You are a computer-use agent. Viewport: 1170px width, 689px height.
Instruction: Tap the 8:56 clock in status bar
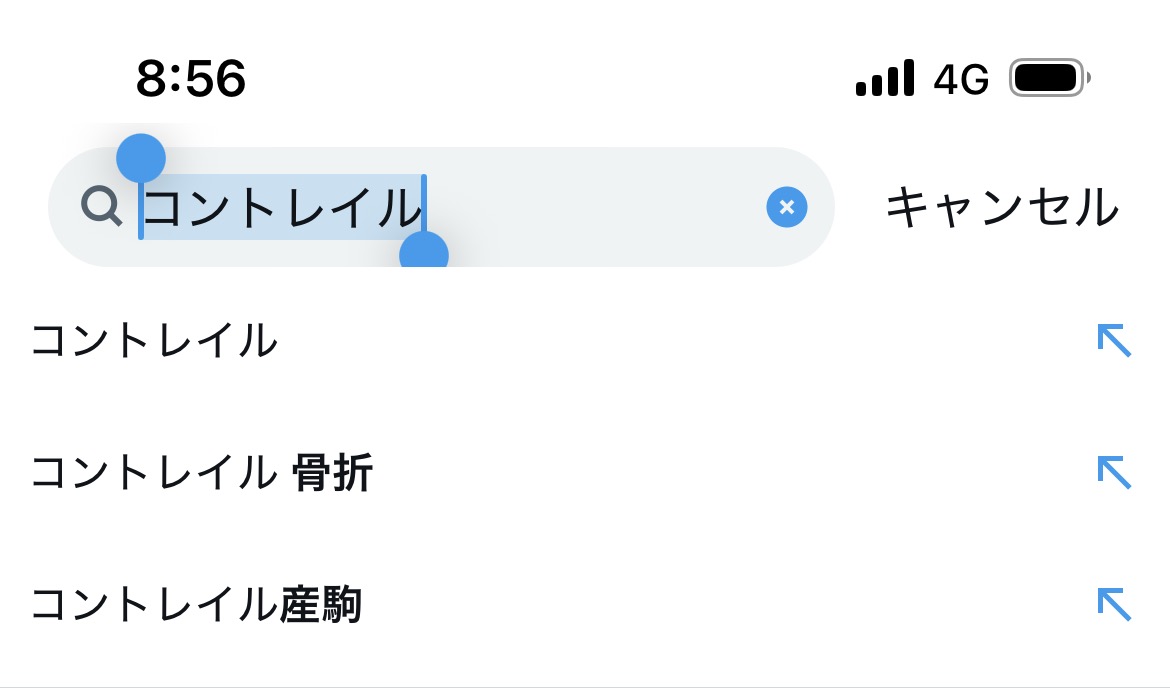click(x=191, y=78)
